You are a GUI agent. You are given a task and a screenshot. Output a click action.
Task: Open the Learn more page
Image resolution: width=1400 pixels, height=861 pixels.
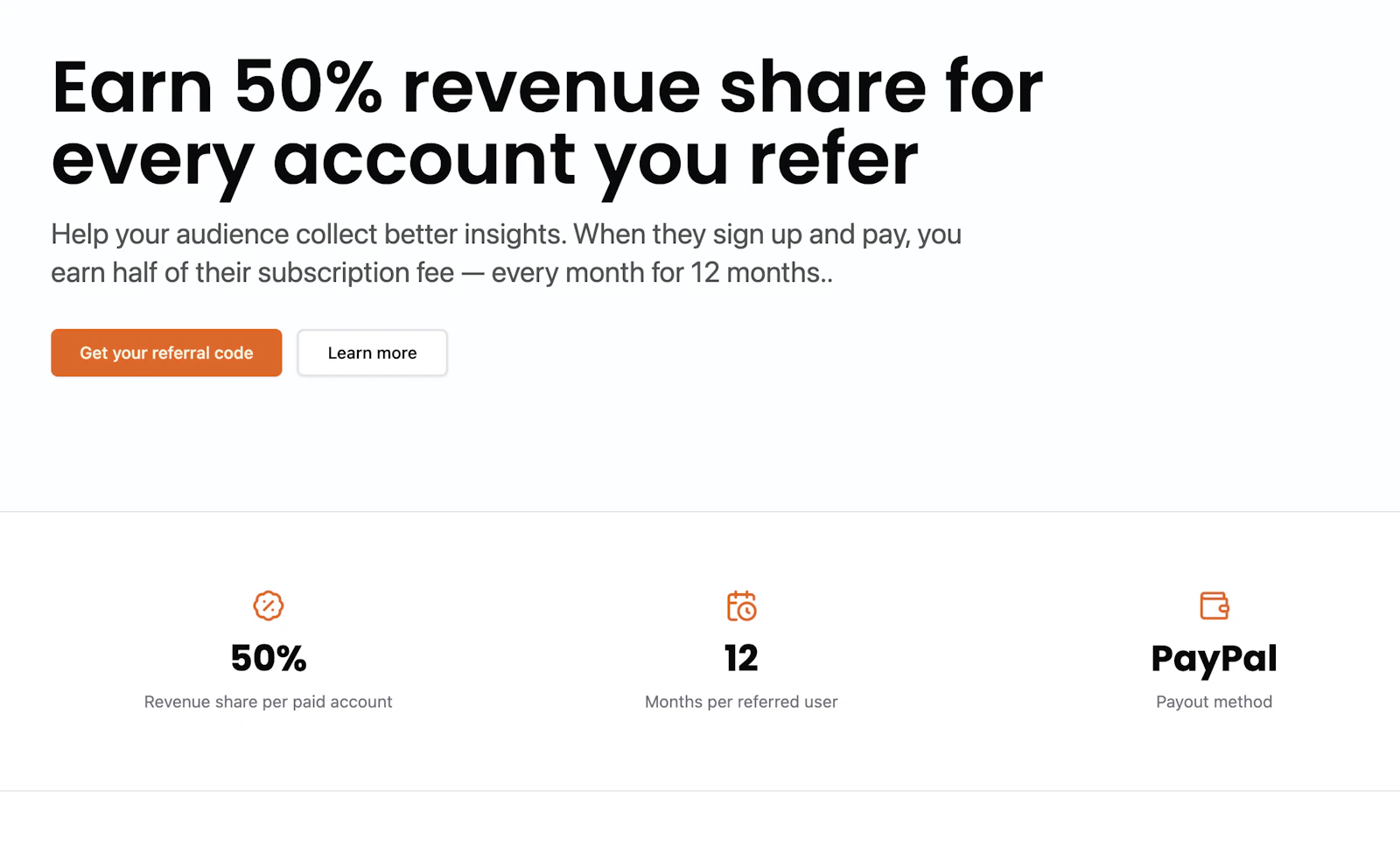[372, 353]
